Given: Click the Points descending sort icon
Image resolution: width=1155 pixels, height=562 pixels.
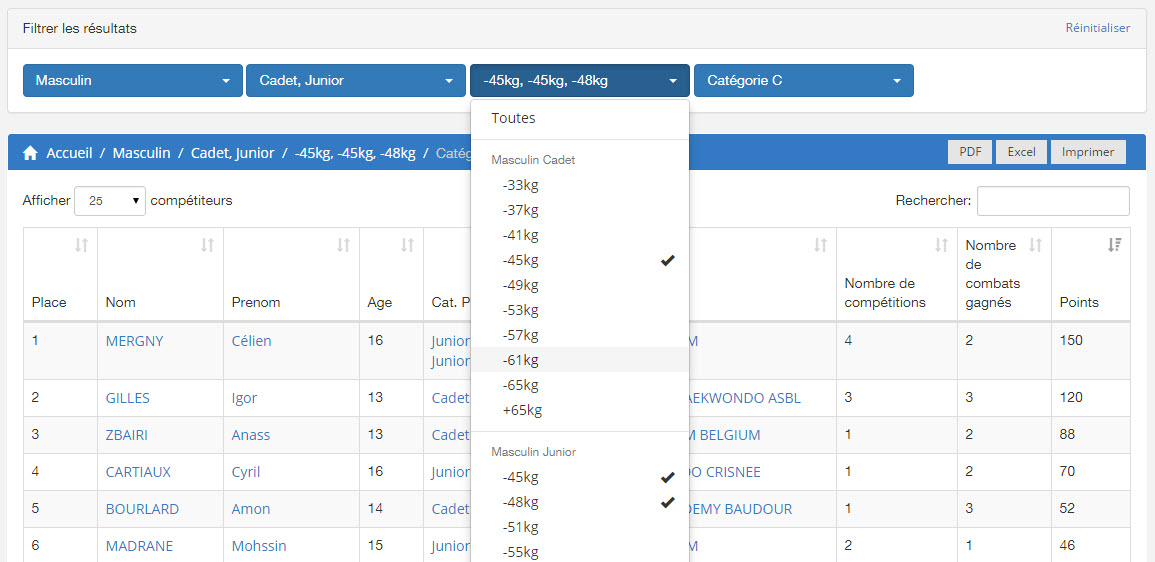Looking at the screenshot, I should (x=1115, y=245).
